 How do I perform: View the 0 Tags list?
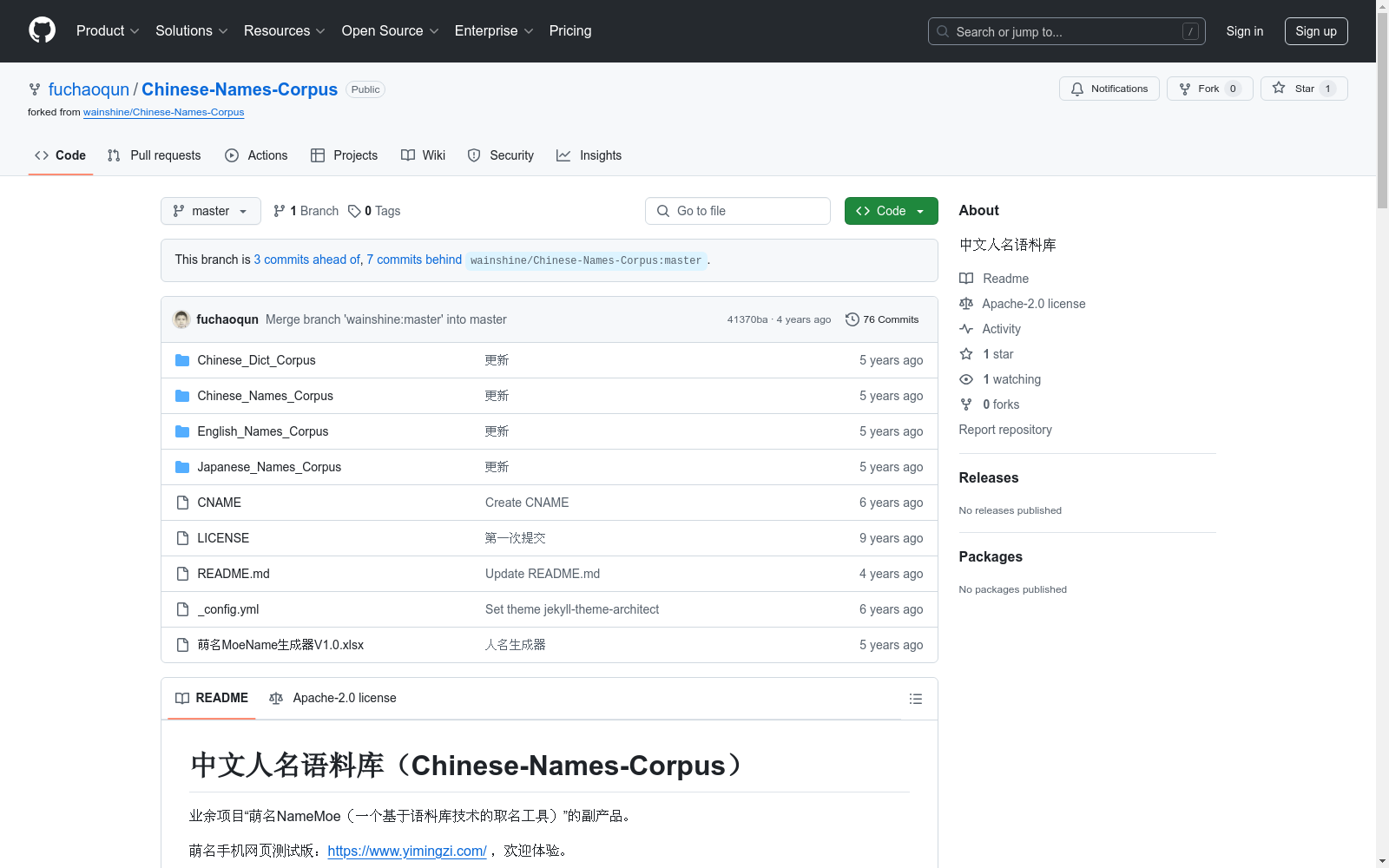tap(374, 211)
